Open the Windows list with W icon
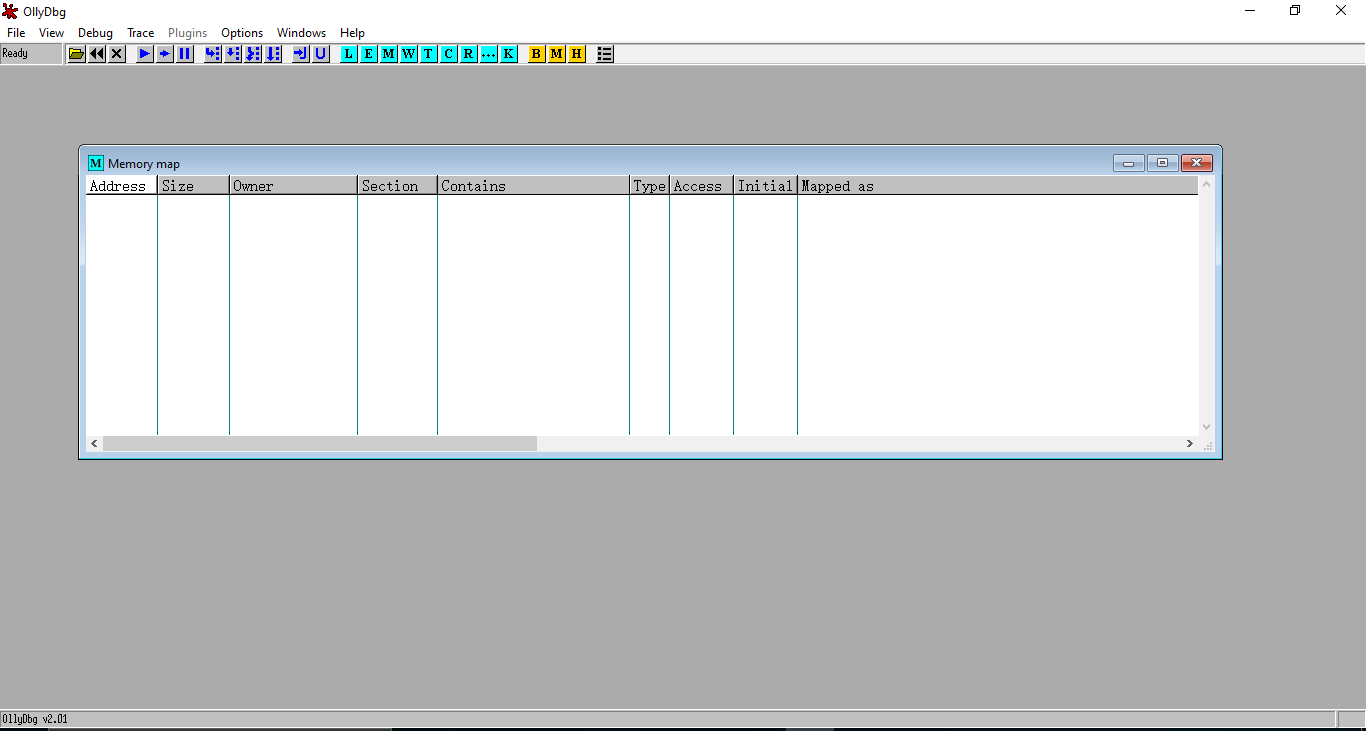Viewport: 1366px width, 731px height. pos(409,54)
